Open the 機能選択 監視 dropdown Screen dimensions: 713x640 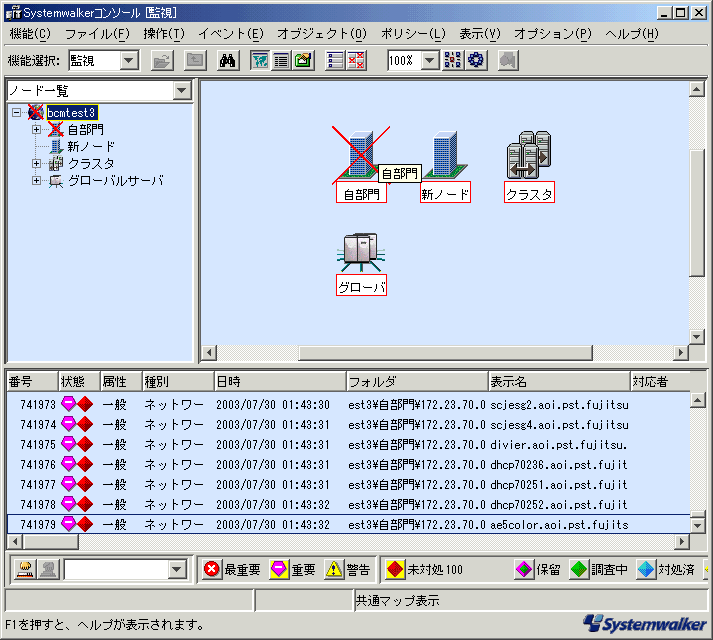pos(129,60)
